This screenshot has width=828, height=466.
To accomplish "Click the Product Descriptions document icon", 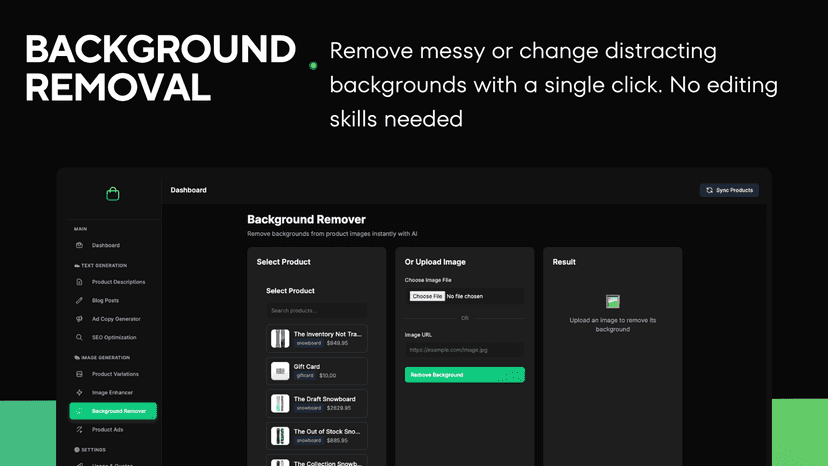I will click(x=79, y=282).
